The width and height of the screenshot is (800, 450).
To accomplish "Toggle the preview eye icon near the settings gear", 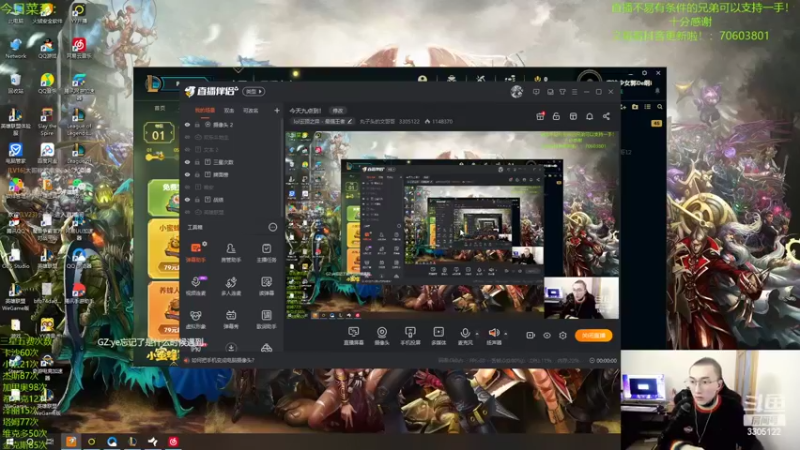I will [547, 335].
